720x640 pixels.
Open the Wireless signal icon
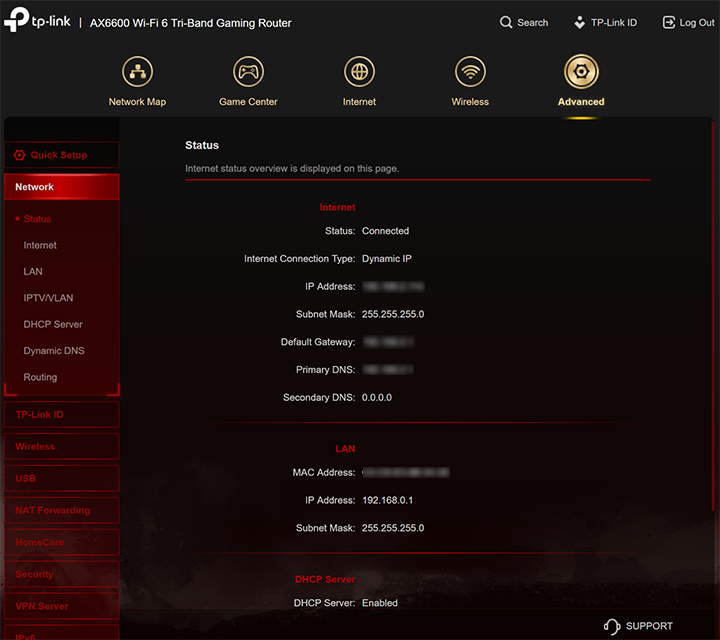[x=470, y=72]
